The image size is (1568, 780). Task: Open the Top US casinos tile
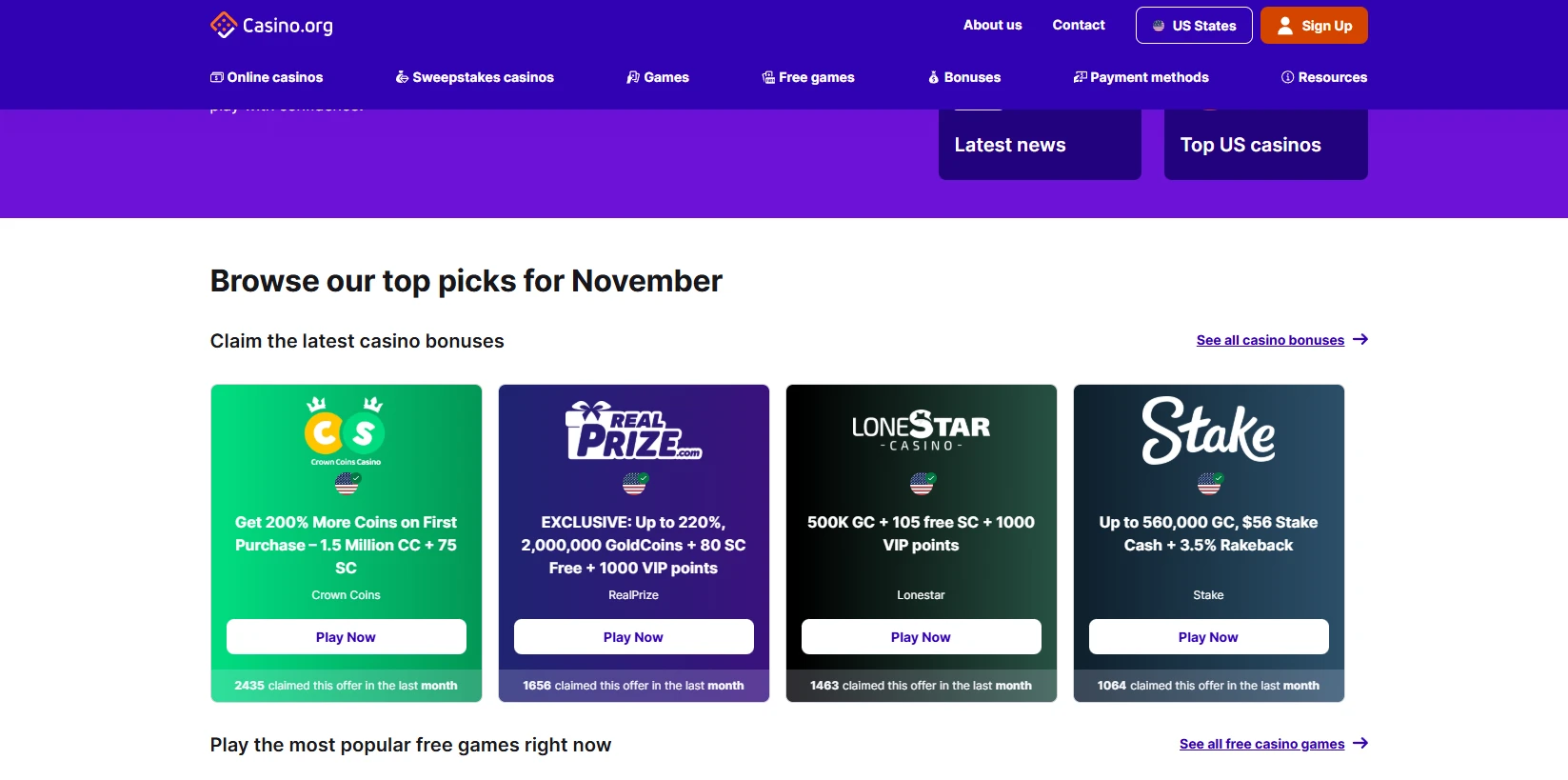tap(1265, 145)
